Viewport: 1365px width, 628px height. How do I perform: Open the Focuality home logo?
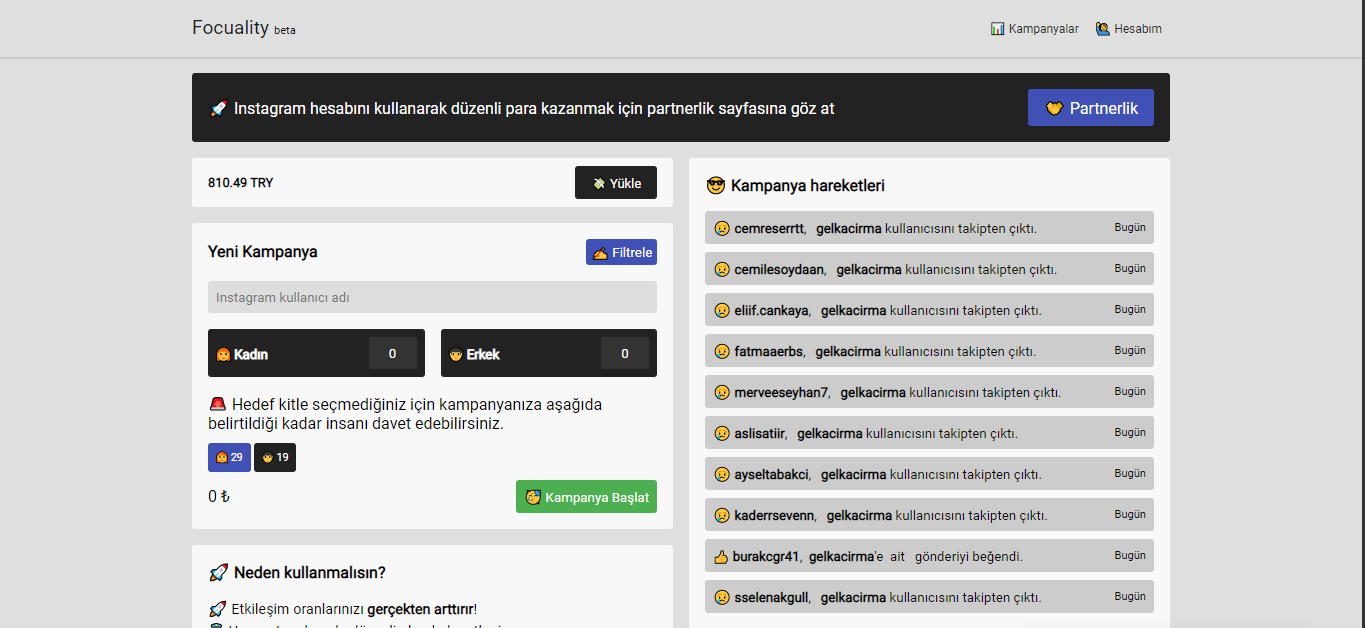pos(230,28)
